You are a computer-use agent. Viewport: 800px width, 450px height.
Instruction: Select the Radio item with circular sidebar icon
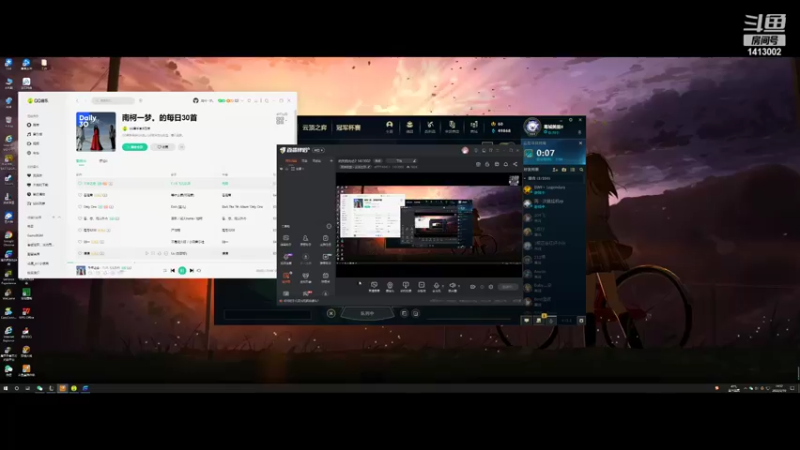[x=34, y=153]
